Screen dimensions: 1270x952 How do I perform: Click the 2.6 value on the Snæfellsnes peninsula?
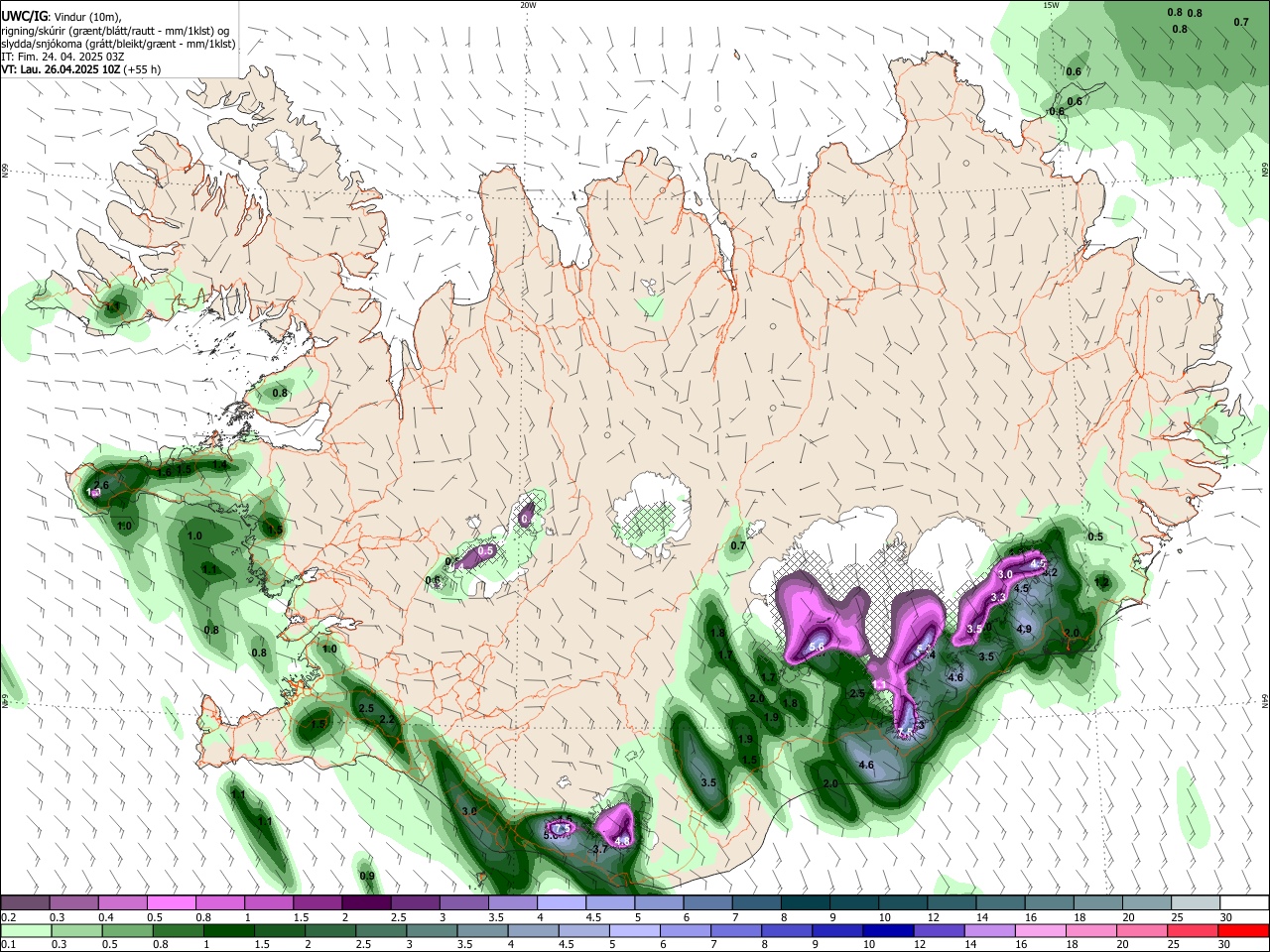coord(100,484)
